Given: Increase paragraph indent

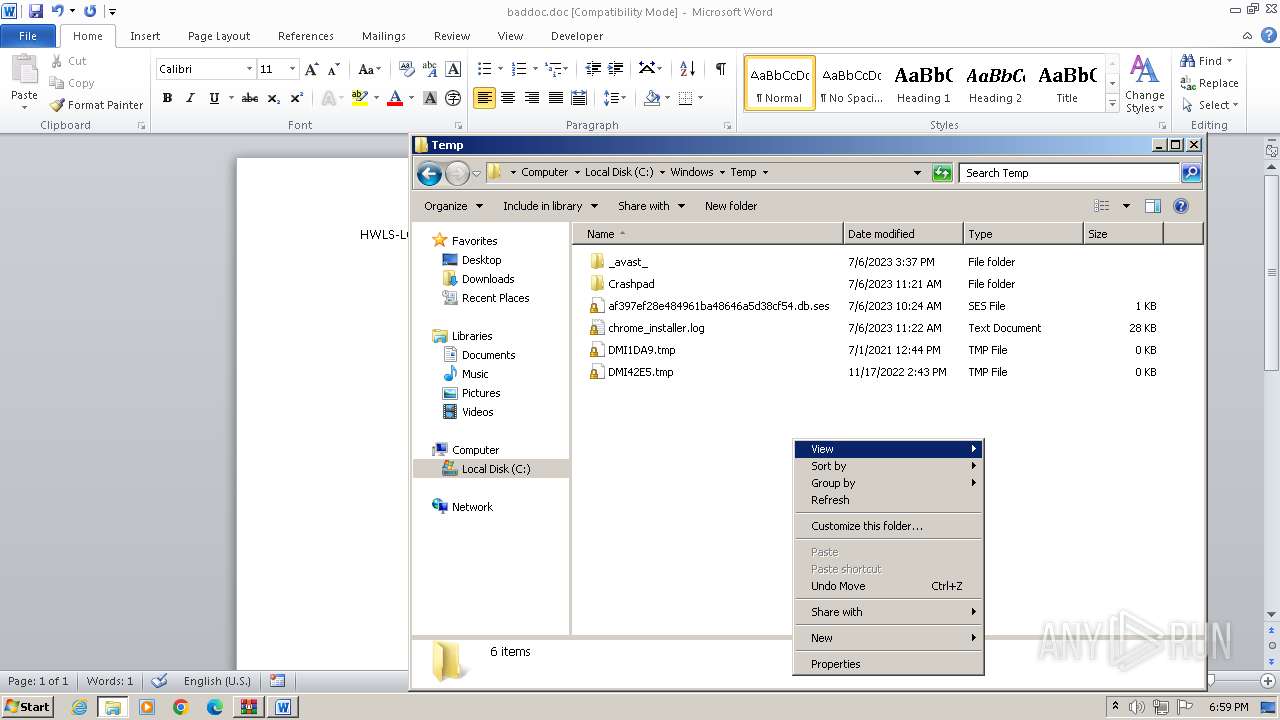Looking at the screenshot, I should tap(617, 69).
